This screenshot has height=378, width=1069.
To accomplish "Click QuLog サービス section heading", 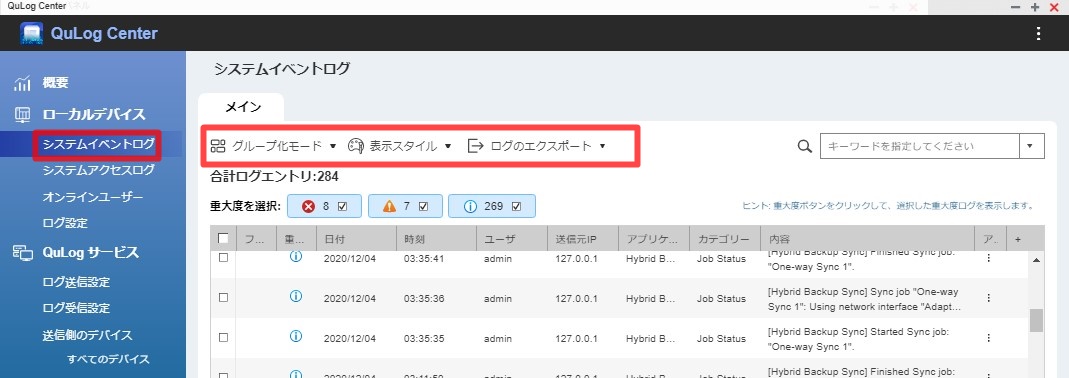I will (x=90, y=252).
